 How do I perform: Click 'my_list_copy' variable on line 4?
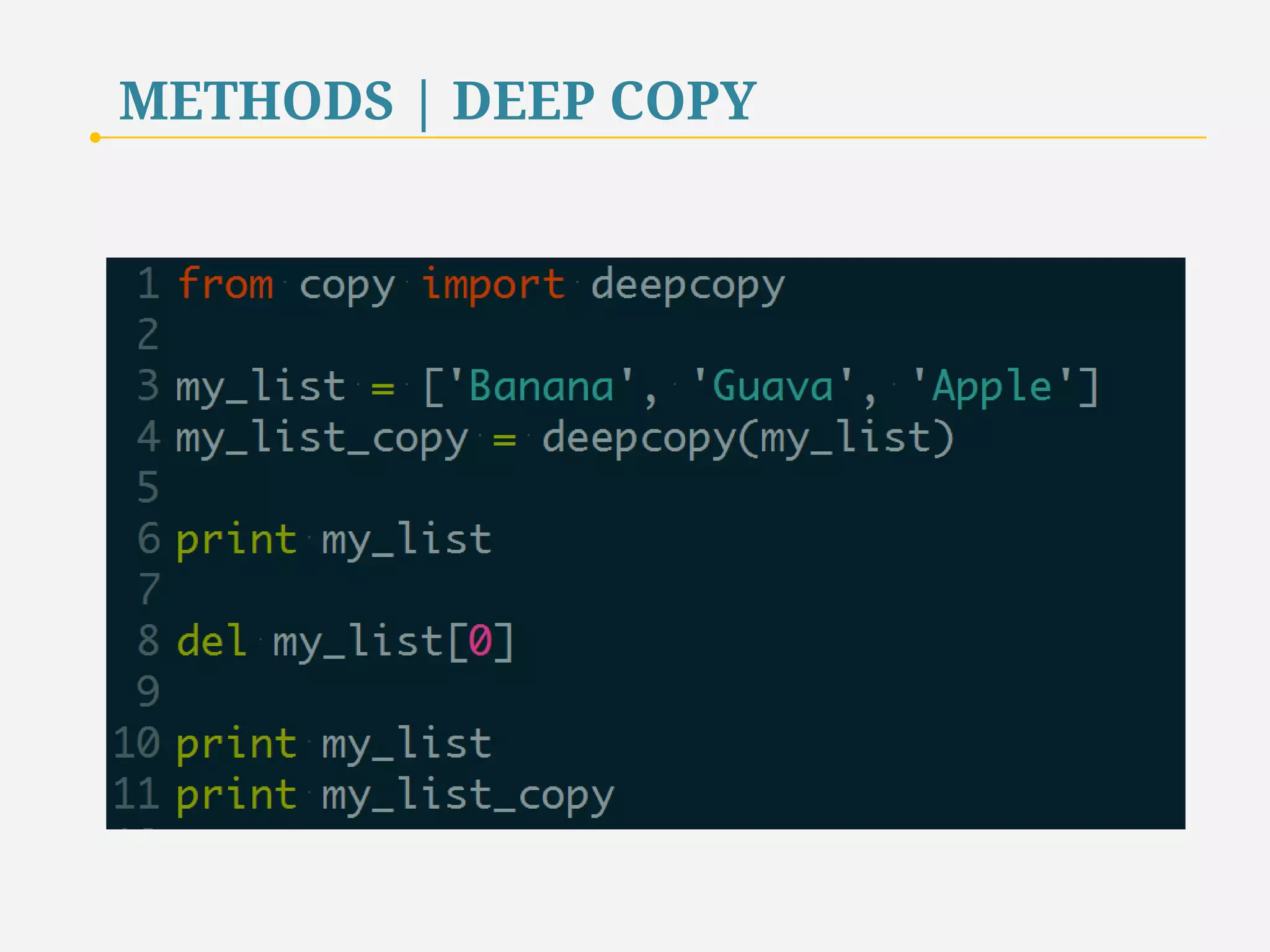click(x=322, y=438)
